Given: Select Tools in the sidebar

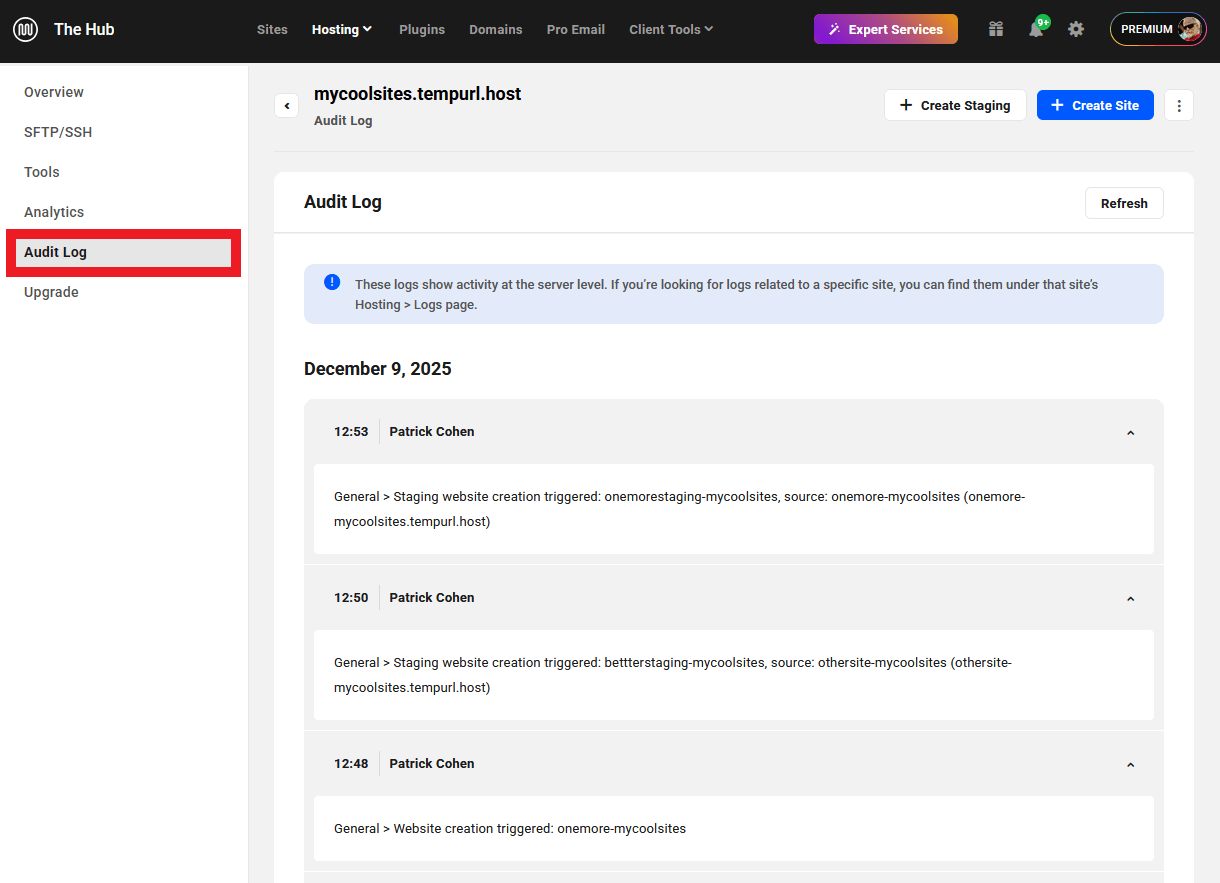Looking at the screenshot, I should (x=42, y=172).
